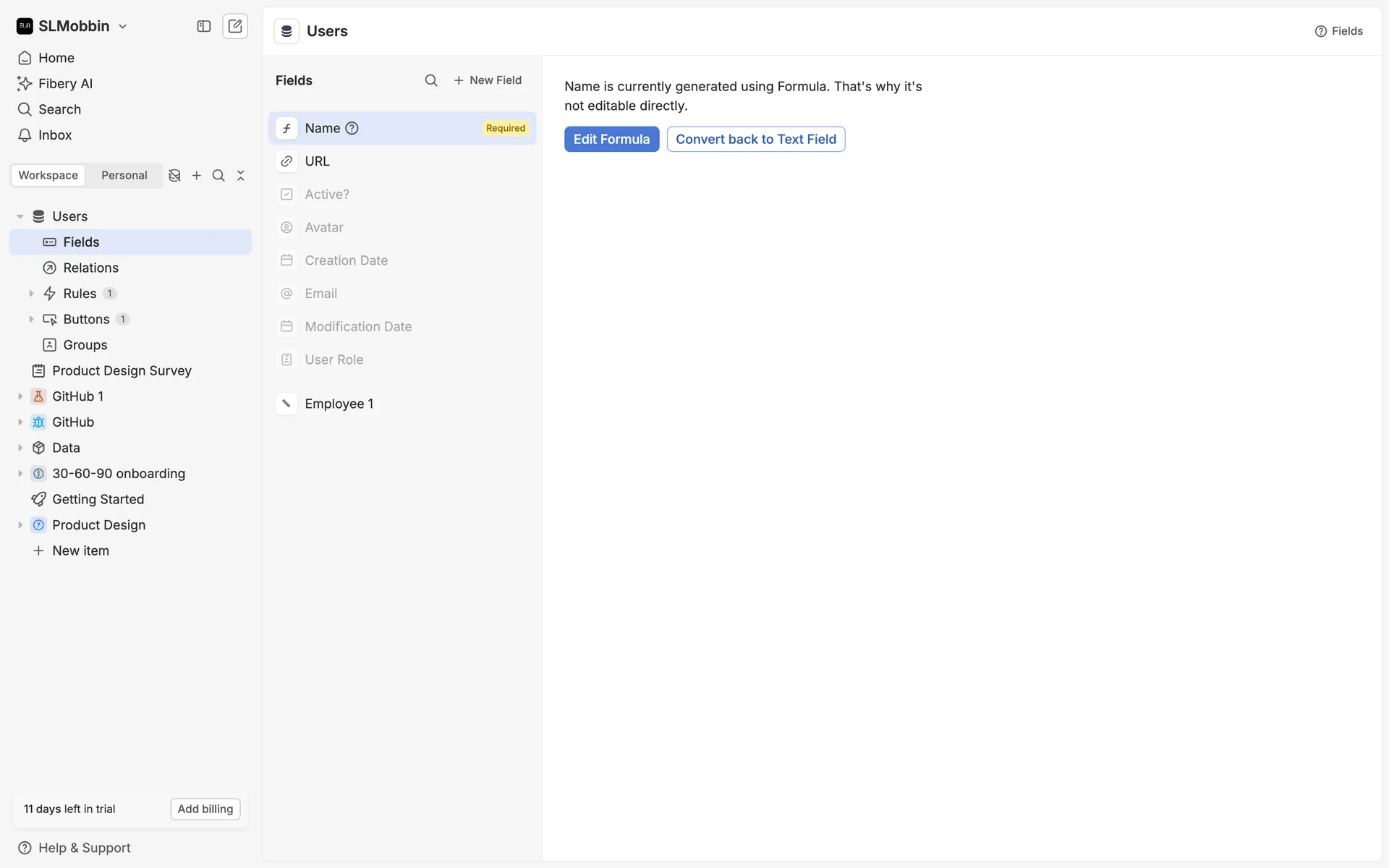Collapse all sidebar items icon
Screen dimensions: 1389x868
[241, 176]
